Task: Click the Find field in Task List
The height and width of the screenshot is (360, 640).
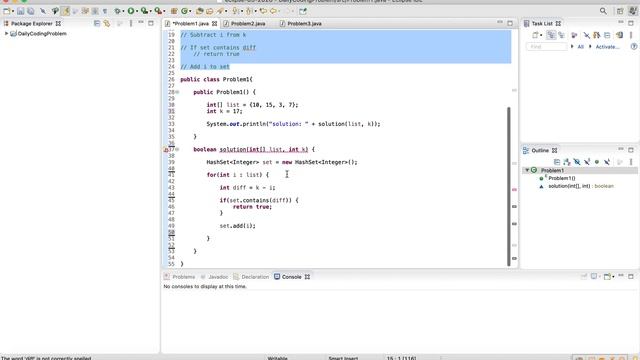Action: point(547,47)
